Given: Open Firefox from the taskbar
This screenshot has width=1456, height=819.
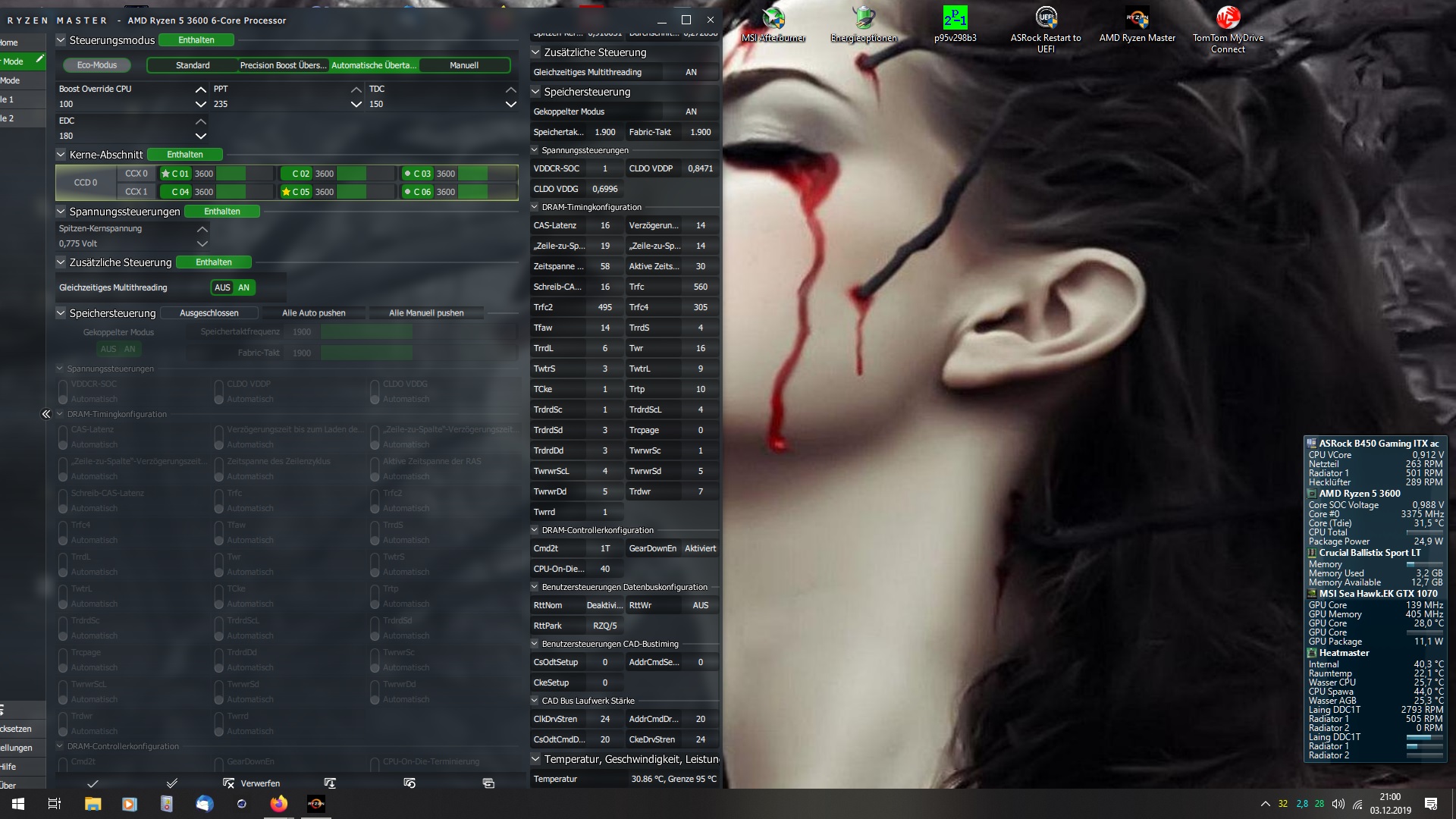Looking at the screenshot, I should pyautogui.click(x=278, y=804).
